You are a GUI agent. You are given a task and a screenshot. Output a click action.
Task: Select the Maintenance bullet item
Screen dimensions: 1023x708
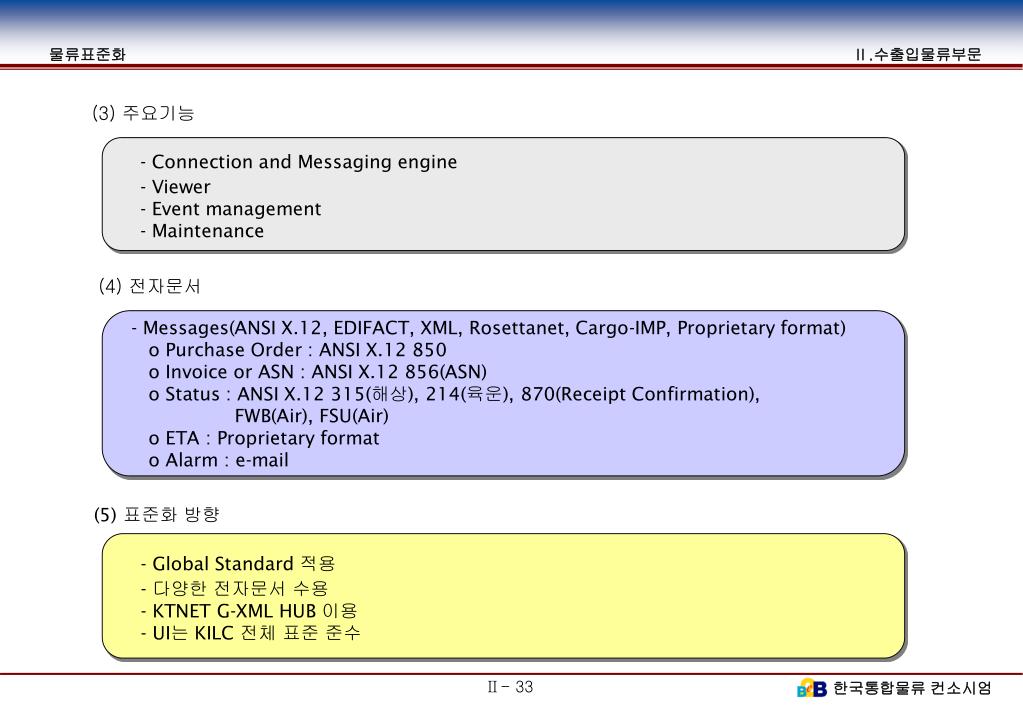[202, 231]
